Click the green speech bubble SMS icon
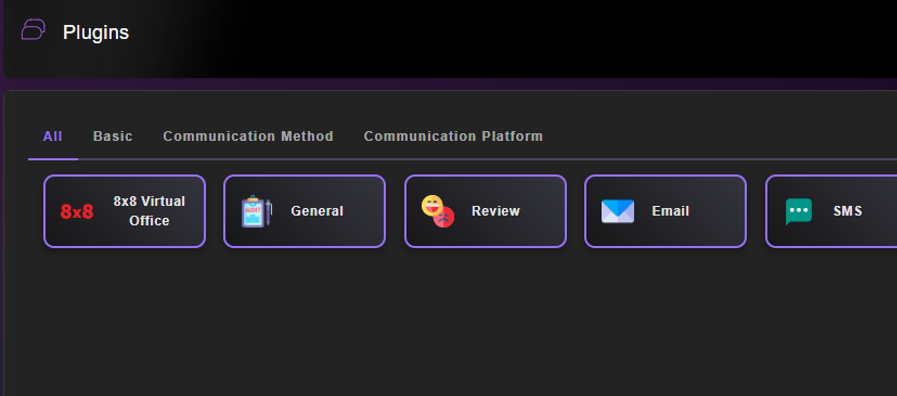The height and width of the screenshot is (396, 897). [x=799, y=212]
